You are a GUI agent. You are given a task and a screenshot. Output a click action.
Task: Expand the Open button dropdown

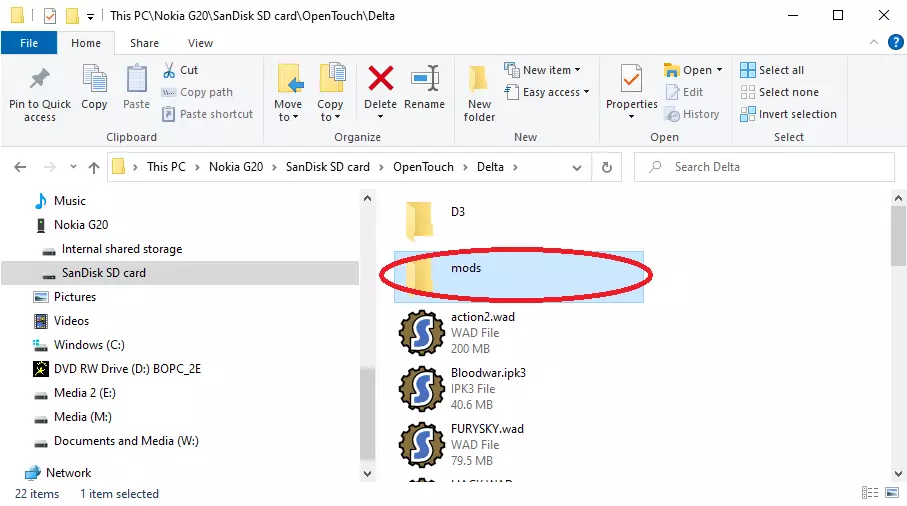click(x=719, y=70)
